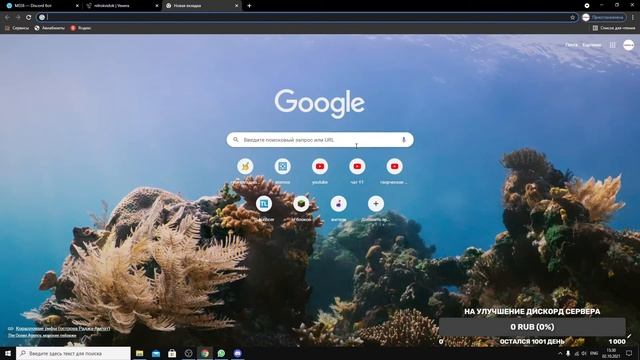Screen dimensions: 640x360
Task: Open the green Minecraft block shortcut tile
Action: (x=301, y=204)
